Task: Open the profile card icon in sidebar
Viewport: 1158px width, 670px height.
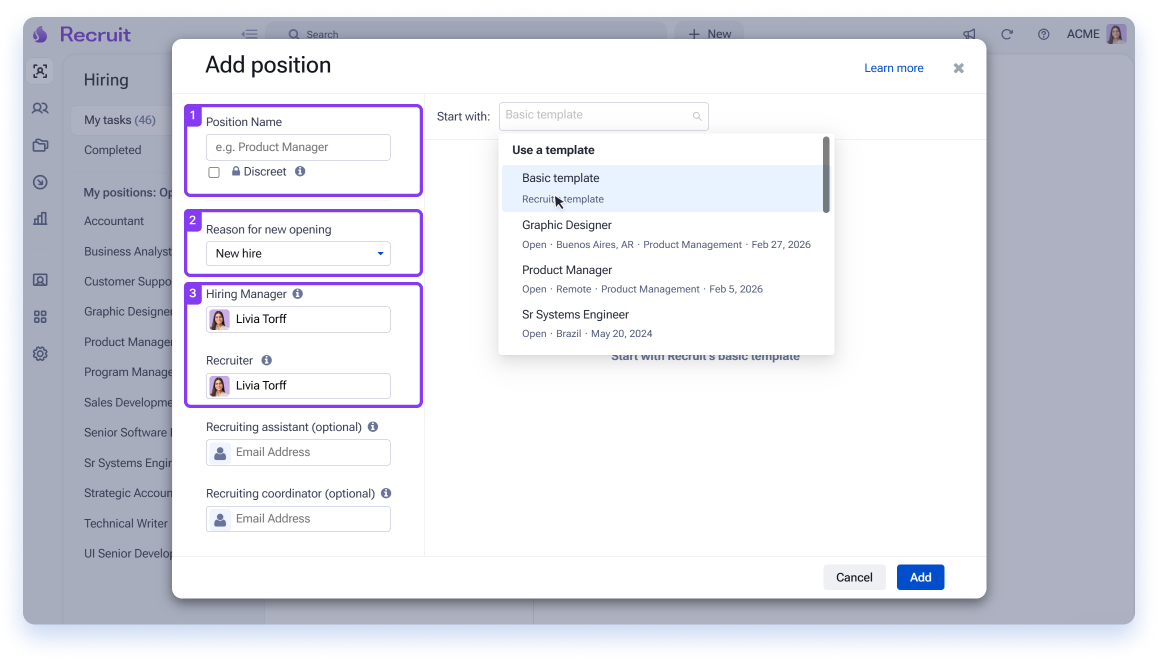Action: click(41, 280)
